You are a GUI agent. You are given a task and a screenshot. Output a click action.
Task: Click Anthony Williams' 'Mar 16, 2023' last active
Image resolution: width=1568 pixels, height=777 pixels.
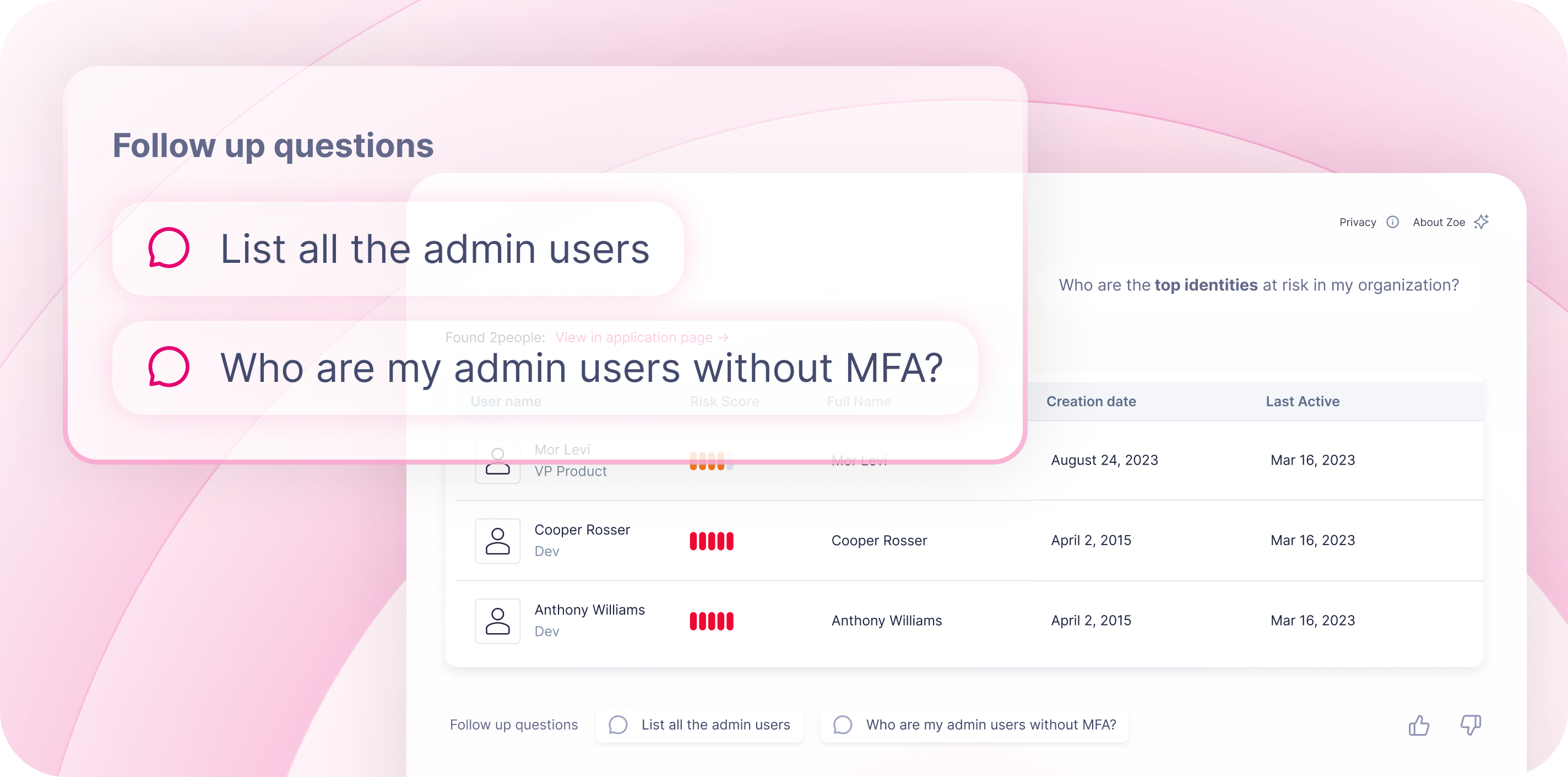(1312, 620)
